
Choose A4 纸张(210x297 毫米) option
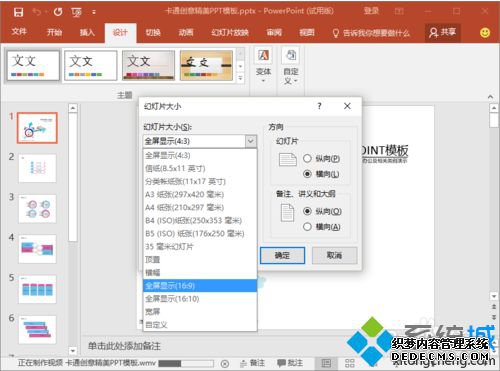[200, 207]
